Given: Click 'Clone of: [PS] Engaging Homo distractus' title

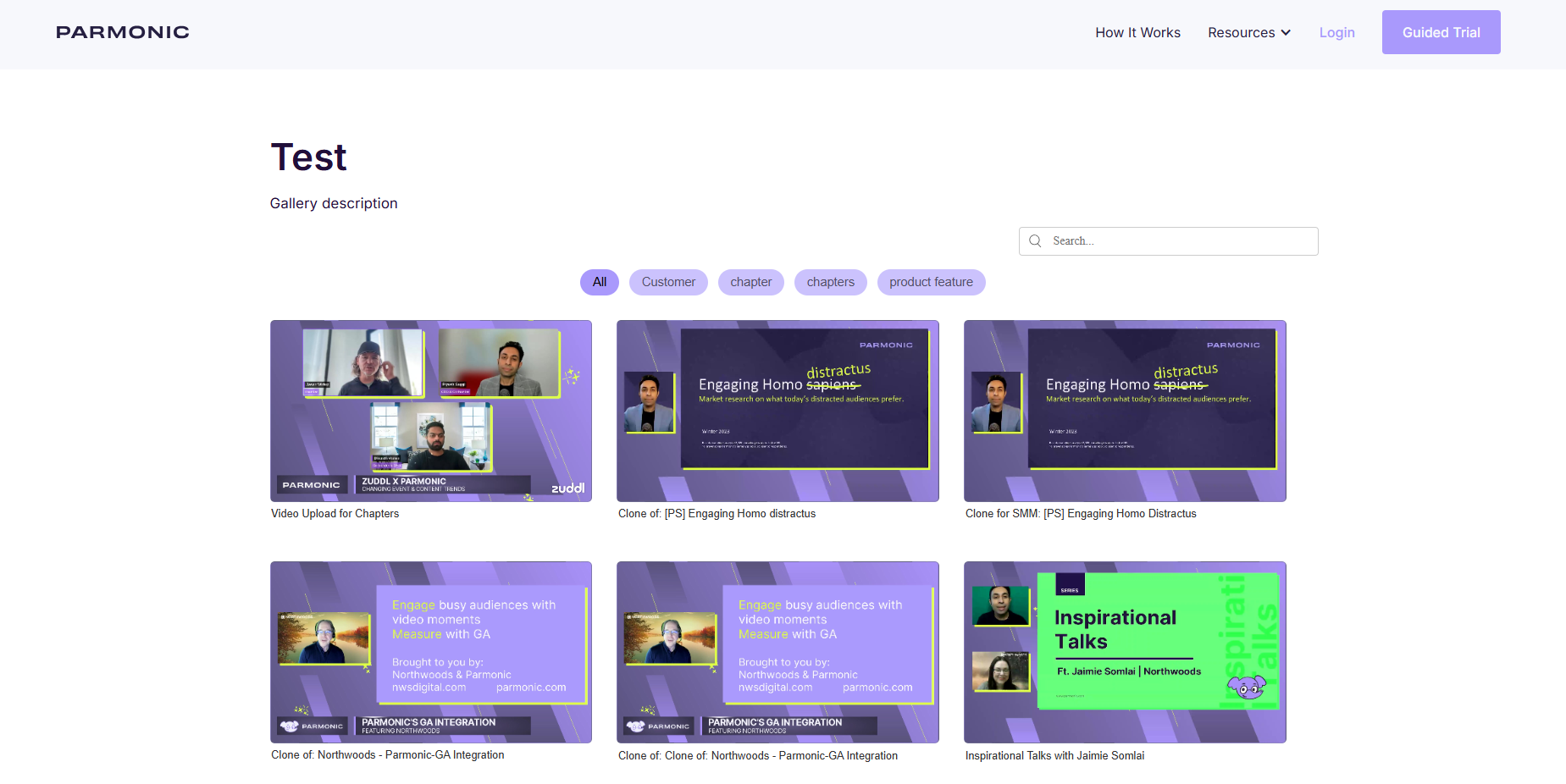Looking at the screenshot, I should coord(717,514).
